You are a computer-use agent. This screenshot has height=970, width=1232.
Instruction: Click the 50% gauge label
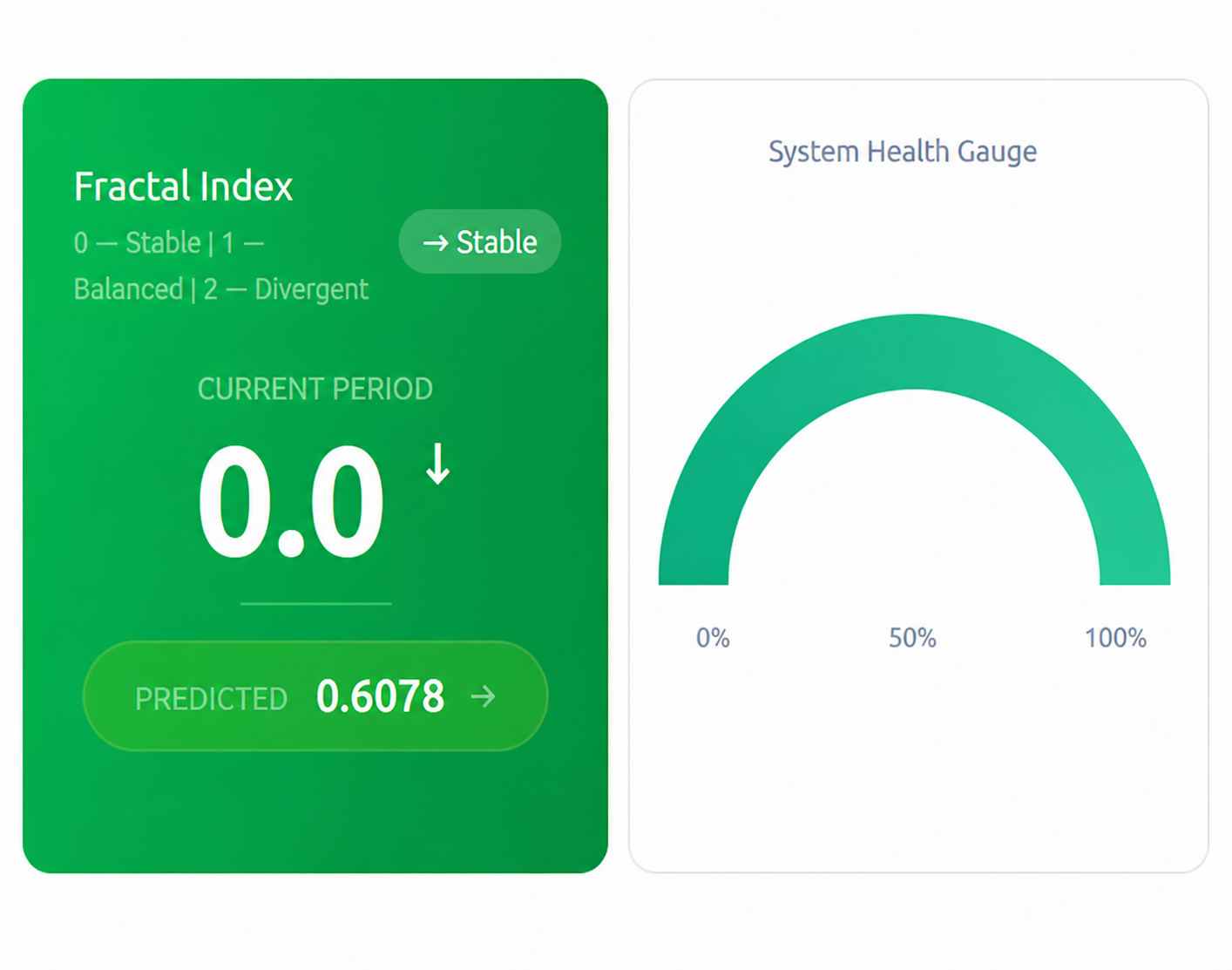click(912, 638)
